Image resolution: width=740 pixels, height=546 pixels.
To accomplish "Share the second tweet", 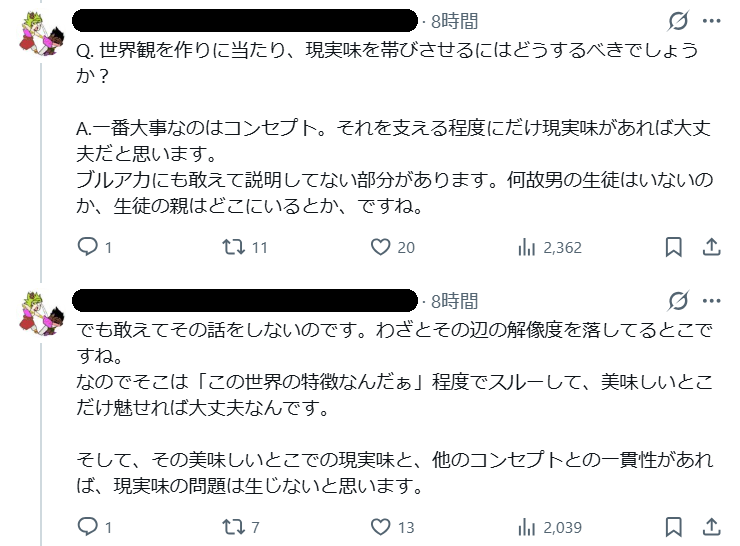I will pos(711,527).
